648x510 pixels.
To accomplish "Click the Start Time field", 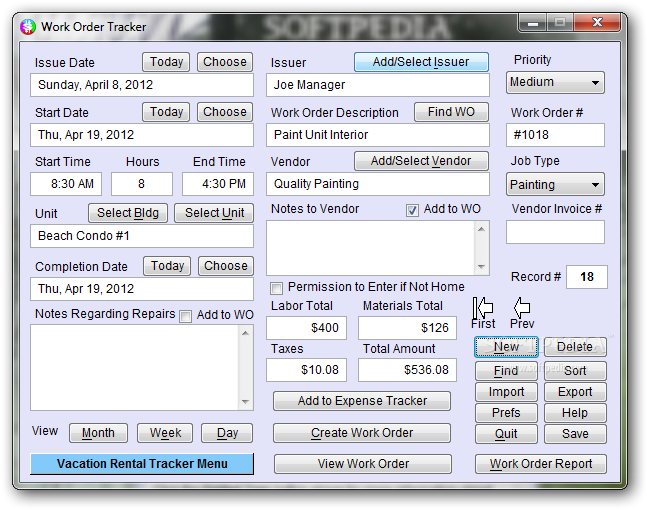I will click(x=66, y=184).
